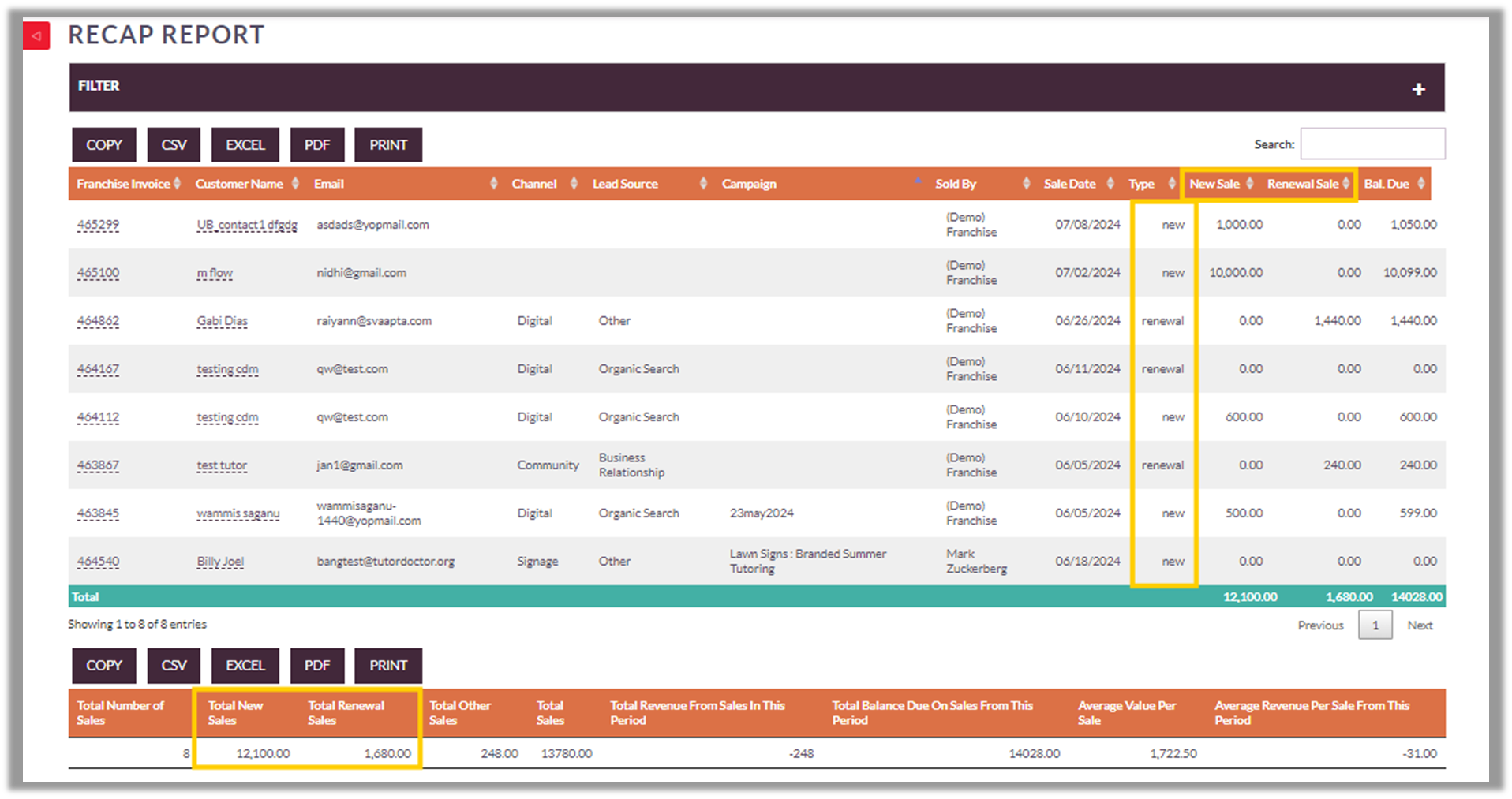Print the summary table at bottom
1512x799 pixels.
tap(388, 666)
